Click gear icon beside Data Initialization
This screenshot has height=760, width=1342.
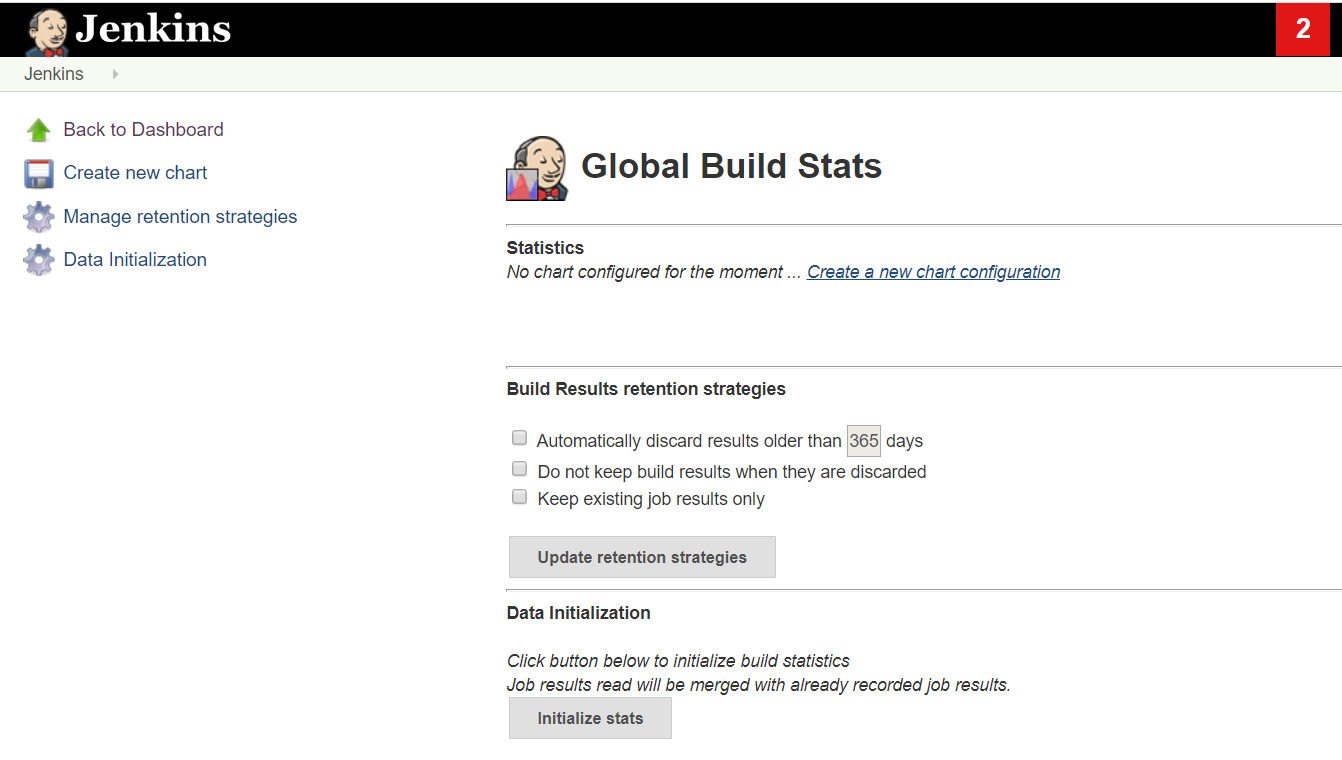point(38,260)
